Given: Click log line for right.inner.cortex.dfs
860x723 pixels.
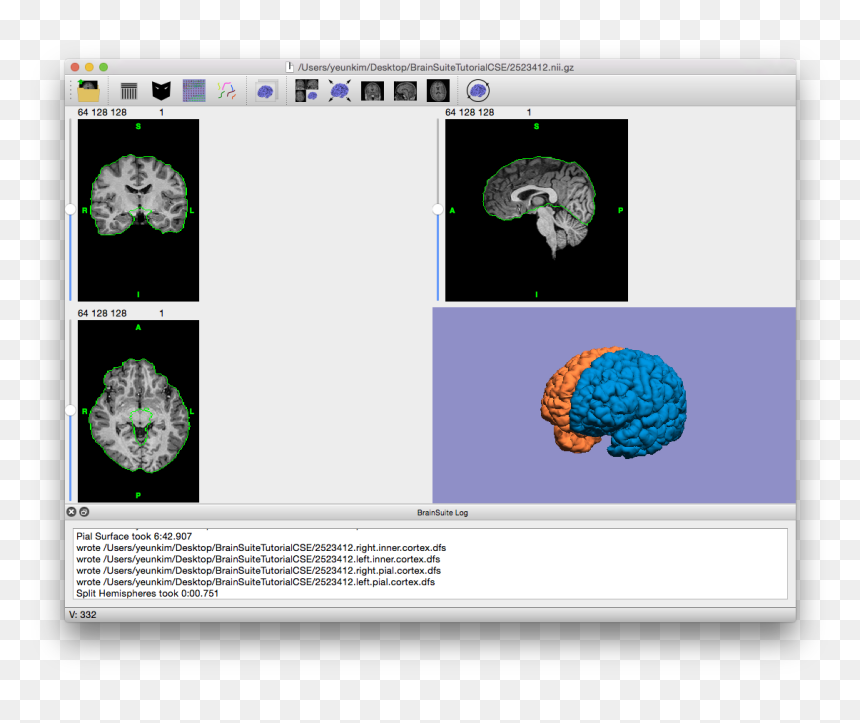Looking at the screenshot, I should [261, 548].
